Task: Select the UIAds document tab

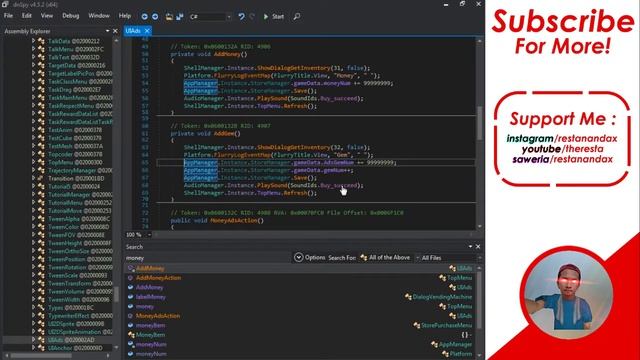Action: (x=133, y=31)
